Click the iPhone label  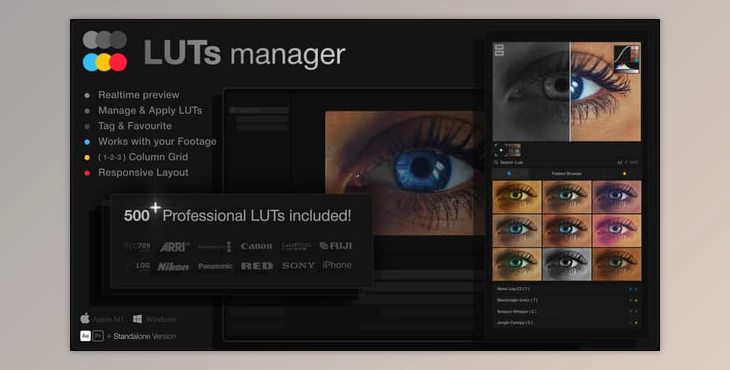(x=337, y=265)
